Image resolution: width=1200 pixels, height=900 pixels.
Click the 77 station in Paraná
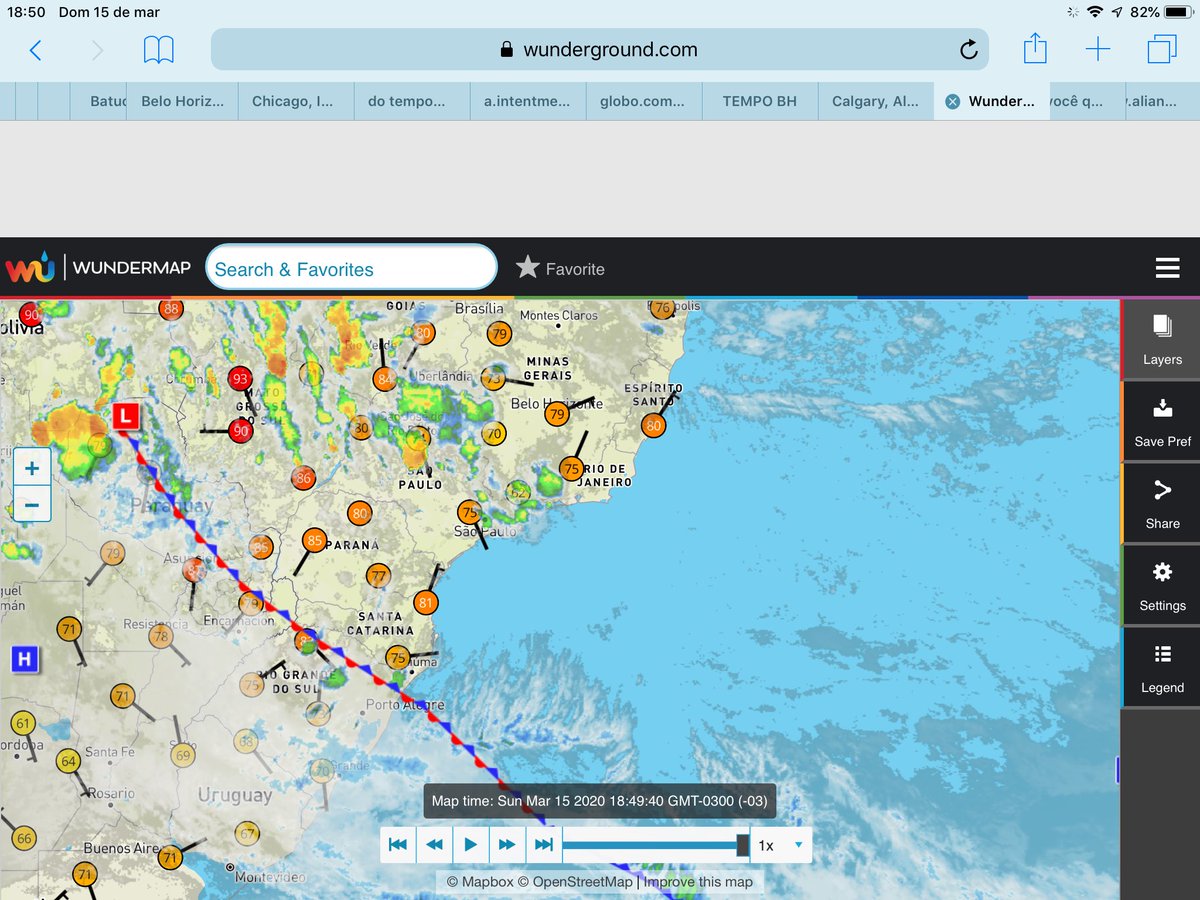[378, 576]
